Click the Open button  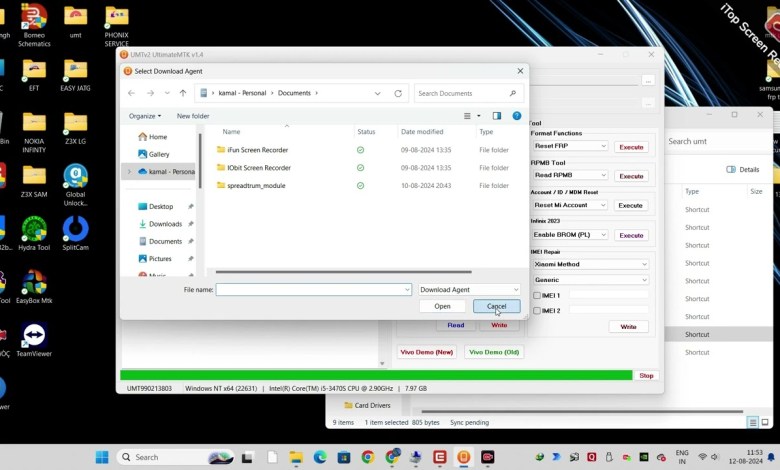(442, 306)
